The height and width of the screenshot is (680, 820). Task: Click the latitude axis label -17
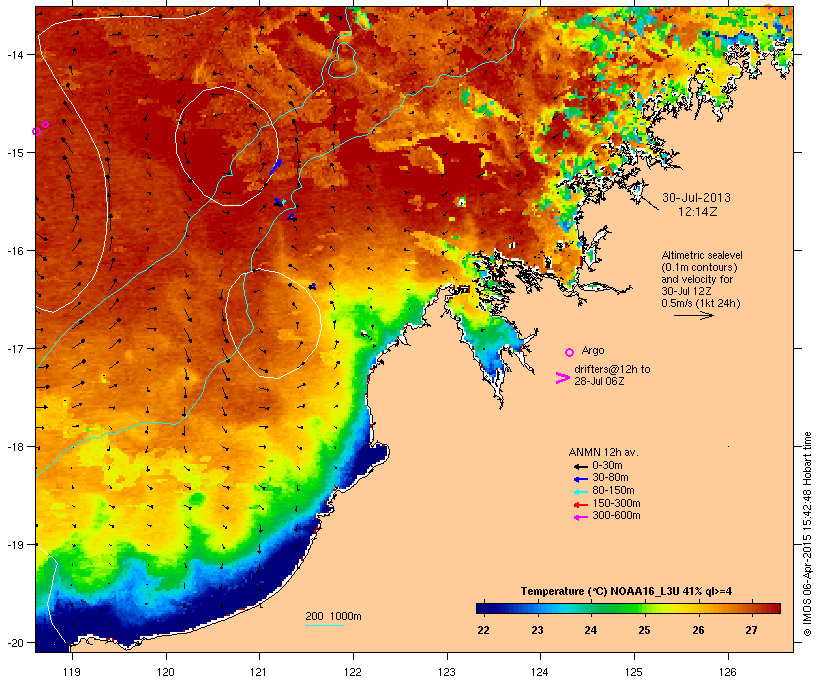coord(14,348)
